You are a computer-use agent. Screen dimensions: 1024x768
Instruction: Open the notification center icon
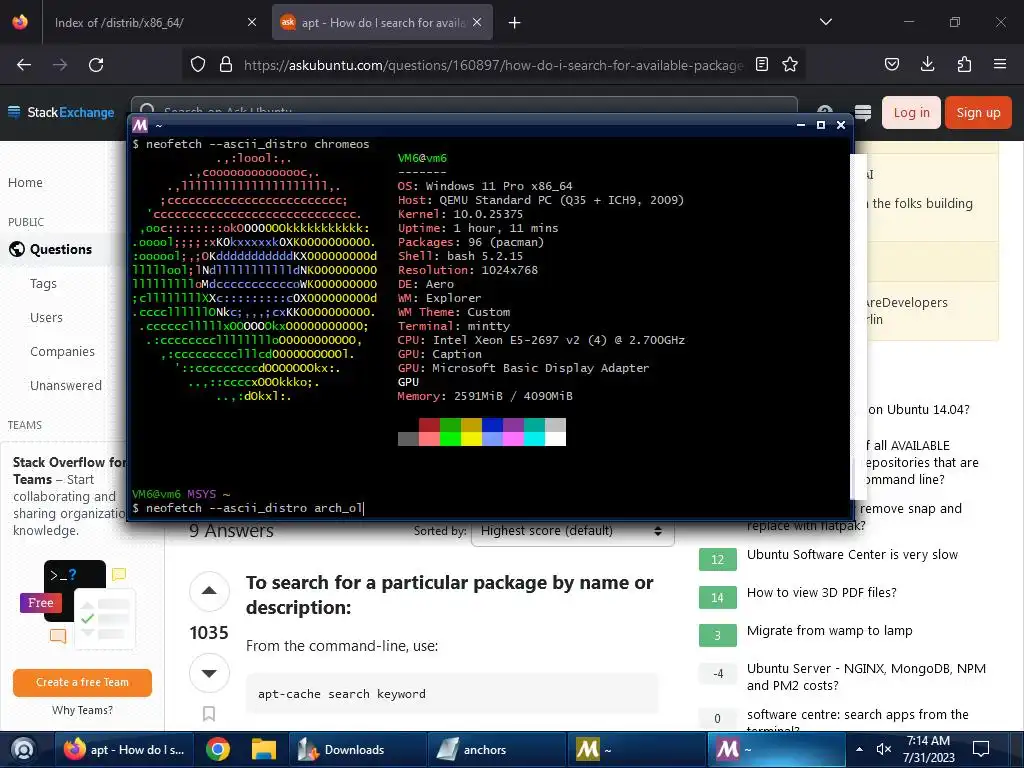[981, 750]
